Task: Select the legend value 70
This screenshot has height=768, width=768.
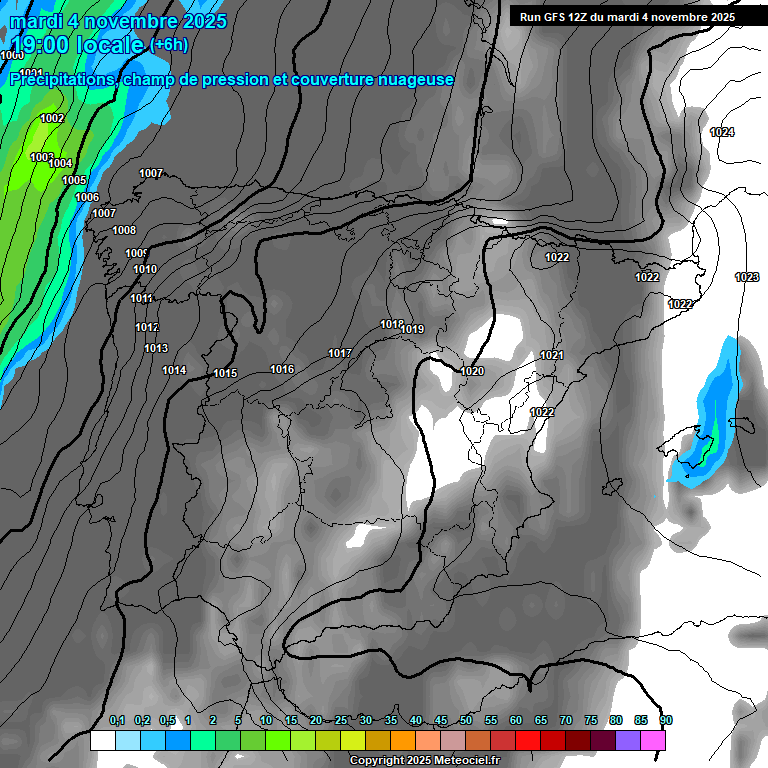Action: click(566, 720)
